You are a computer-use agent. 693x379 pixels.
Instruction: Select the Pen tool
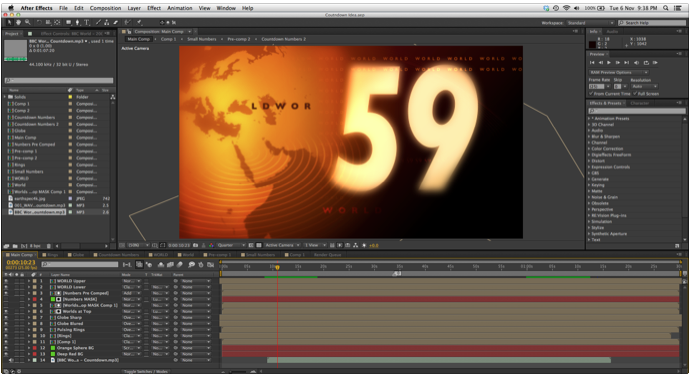[x=77, y=22]
